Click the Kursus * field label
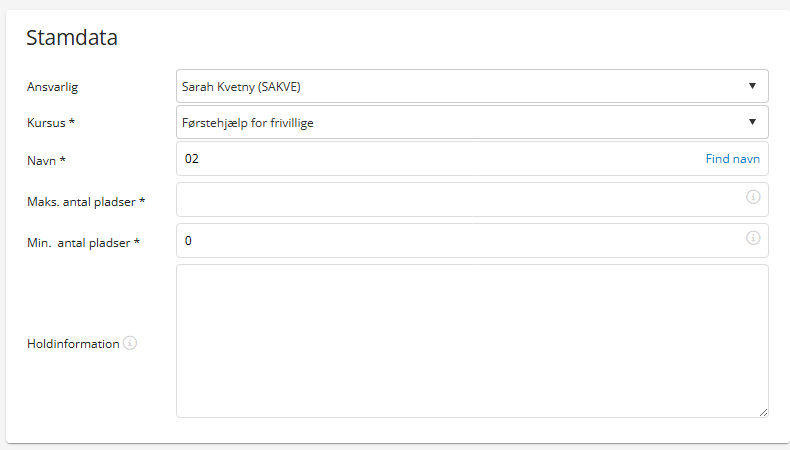790x450 pixels. [51, 122]
